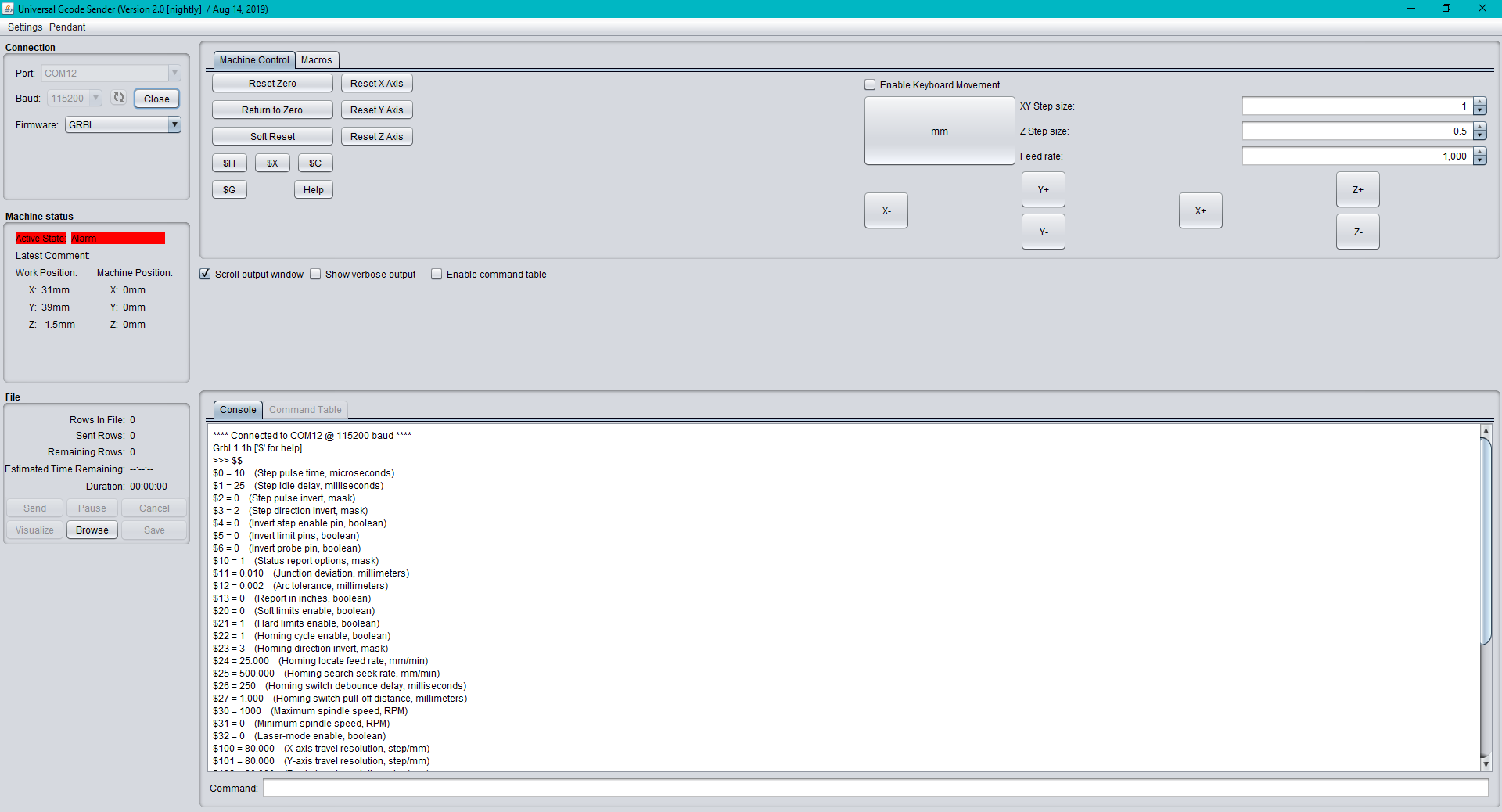Click the $G parser state button

(229, 190)
